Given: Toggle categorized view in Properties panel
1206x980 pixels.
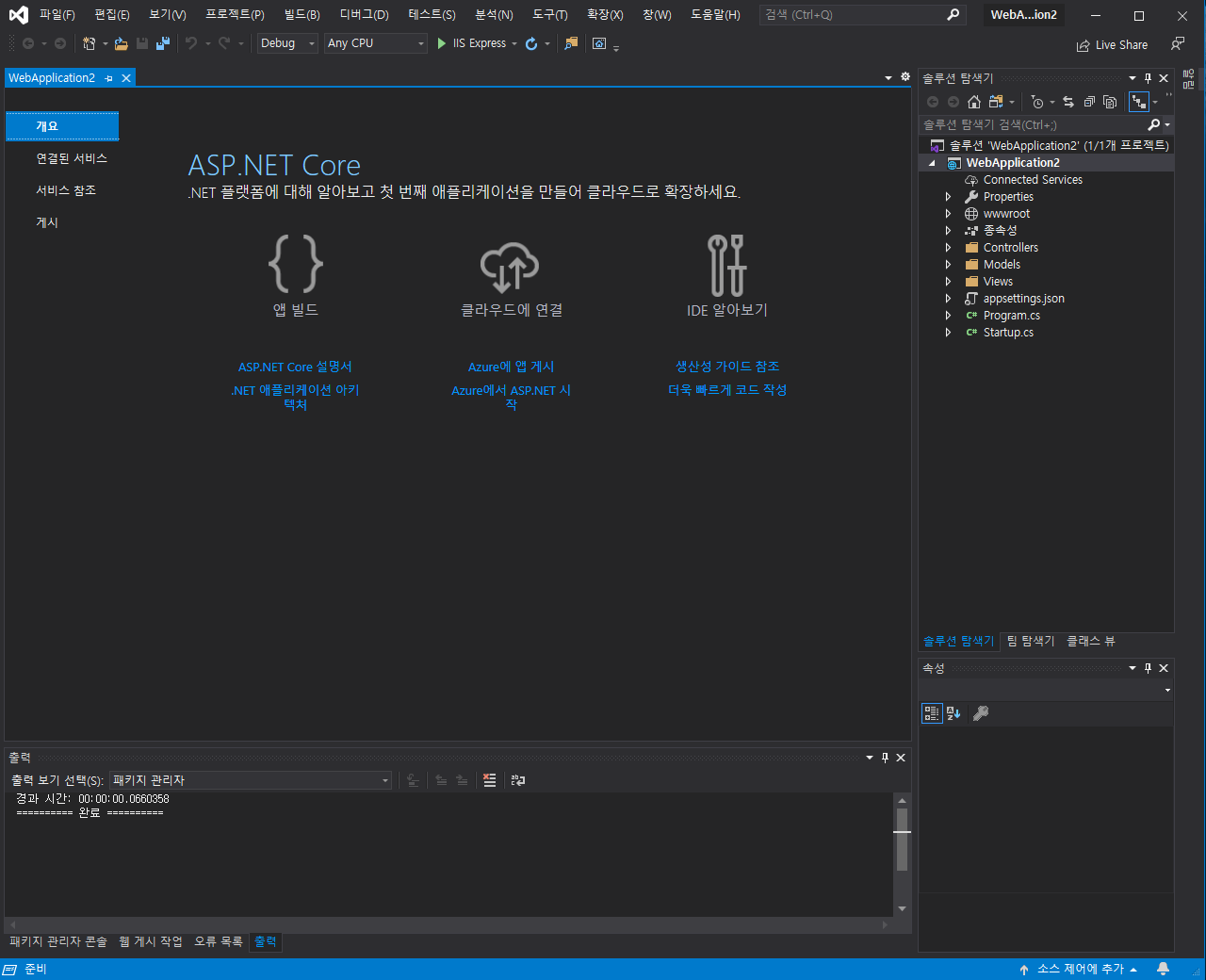Looking at the screenshot, I should (932, 713).
